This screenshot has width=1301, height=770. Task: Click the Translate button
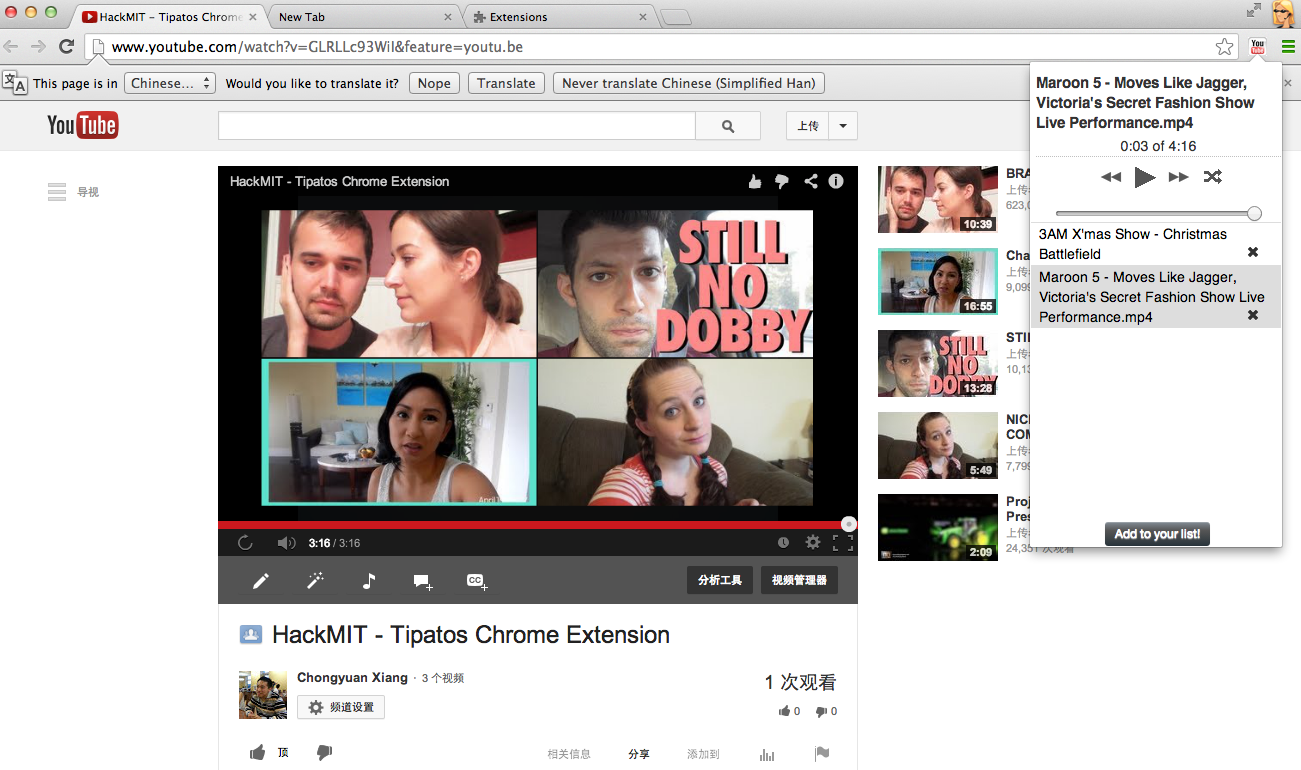click(506, 83)
